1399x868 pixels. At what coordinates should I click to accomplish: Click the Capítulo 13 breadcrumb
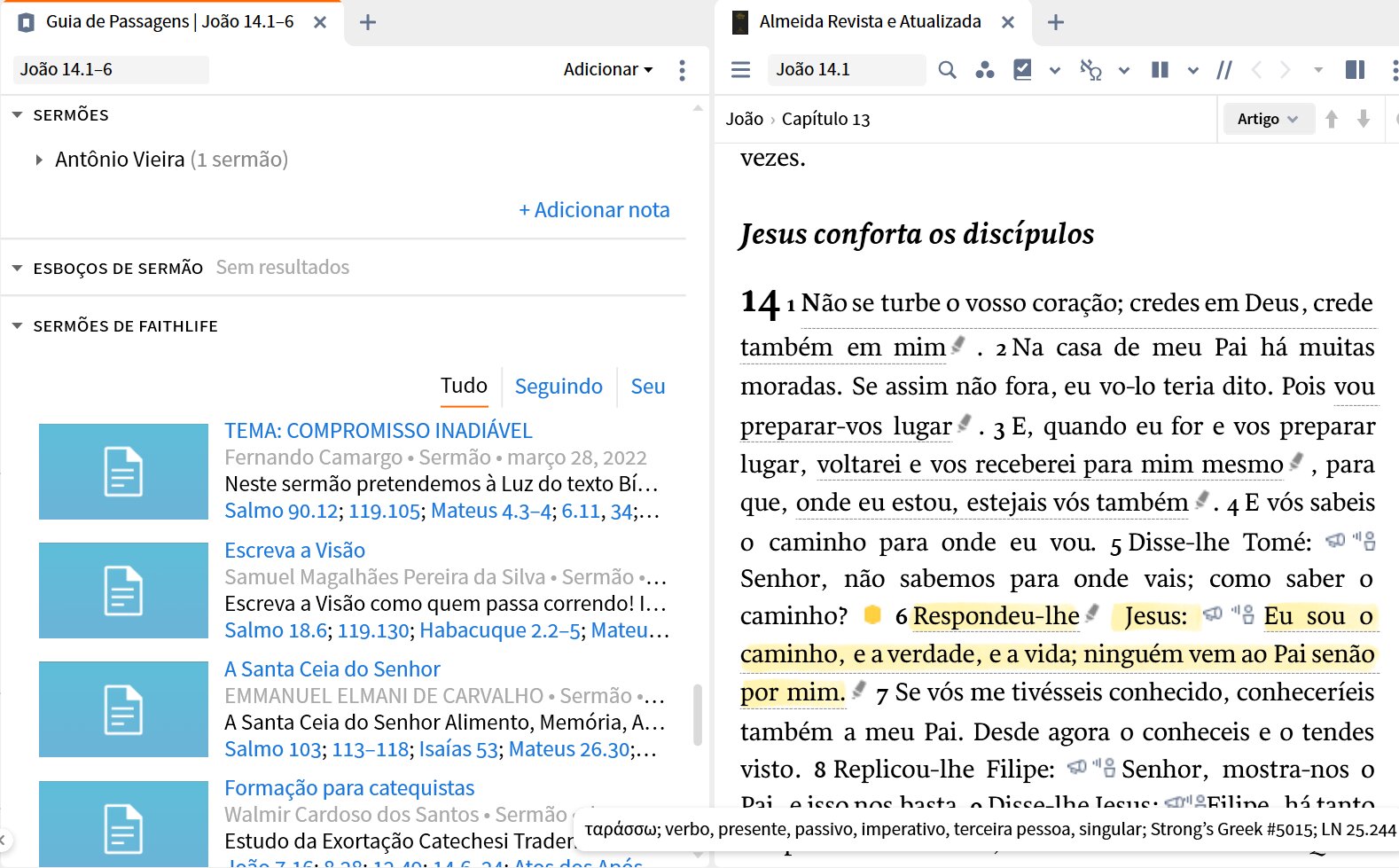pyautogui.click(x=825, y=119)
